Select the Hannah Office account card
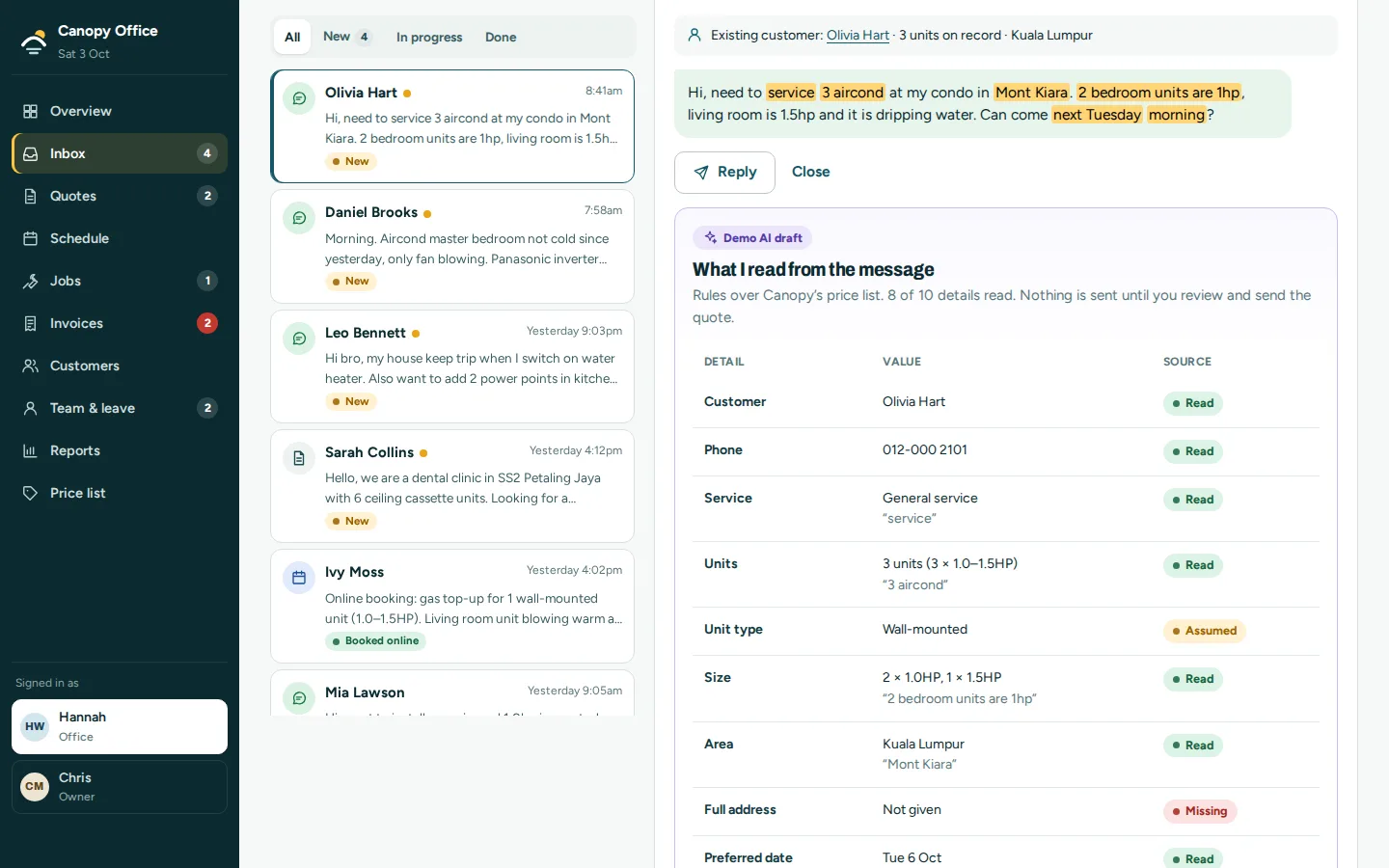 pyautogui.click(x=120, y=726)
